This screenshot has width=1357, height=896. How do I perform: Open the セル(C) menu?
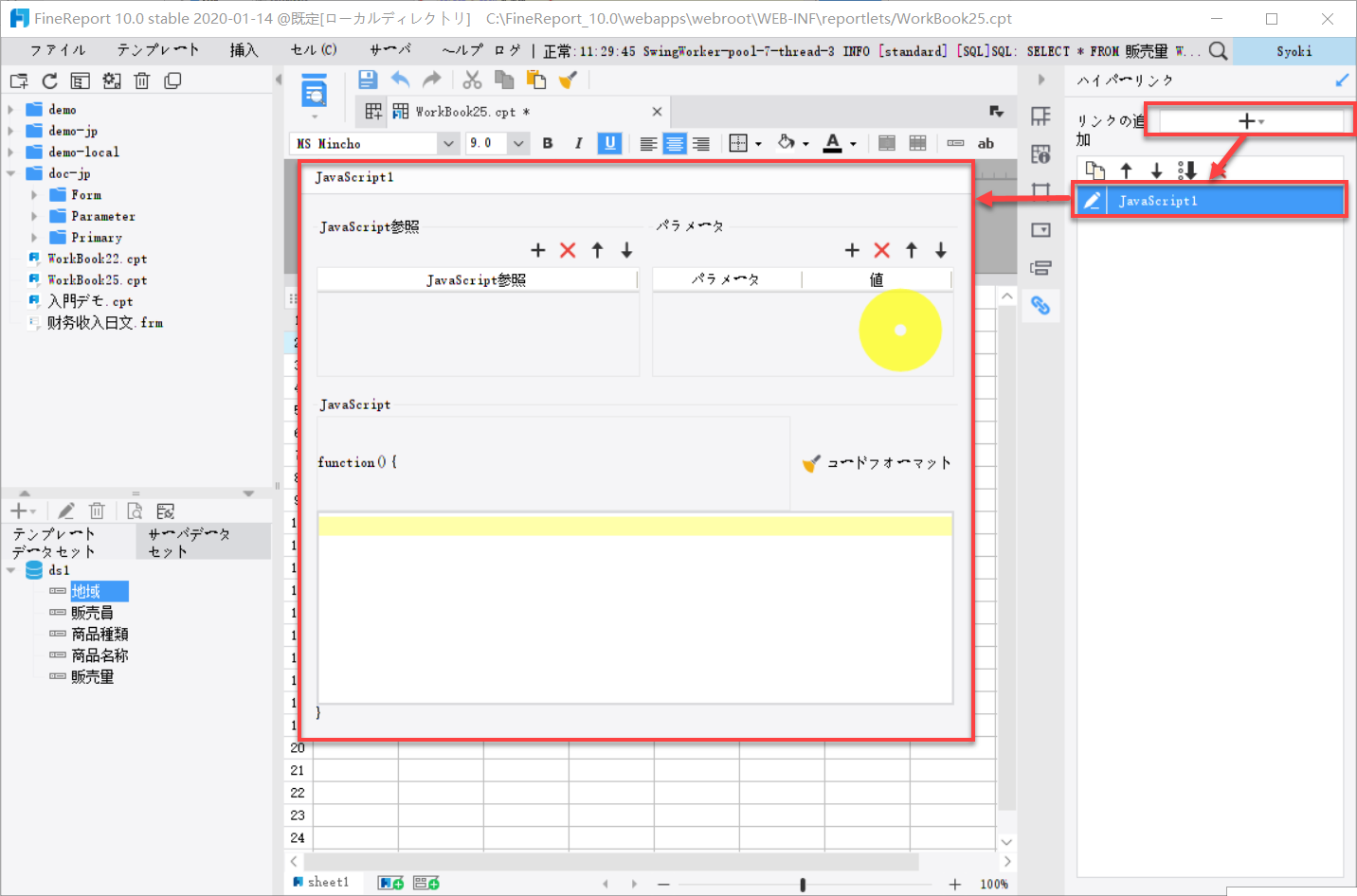coord(314,50)
